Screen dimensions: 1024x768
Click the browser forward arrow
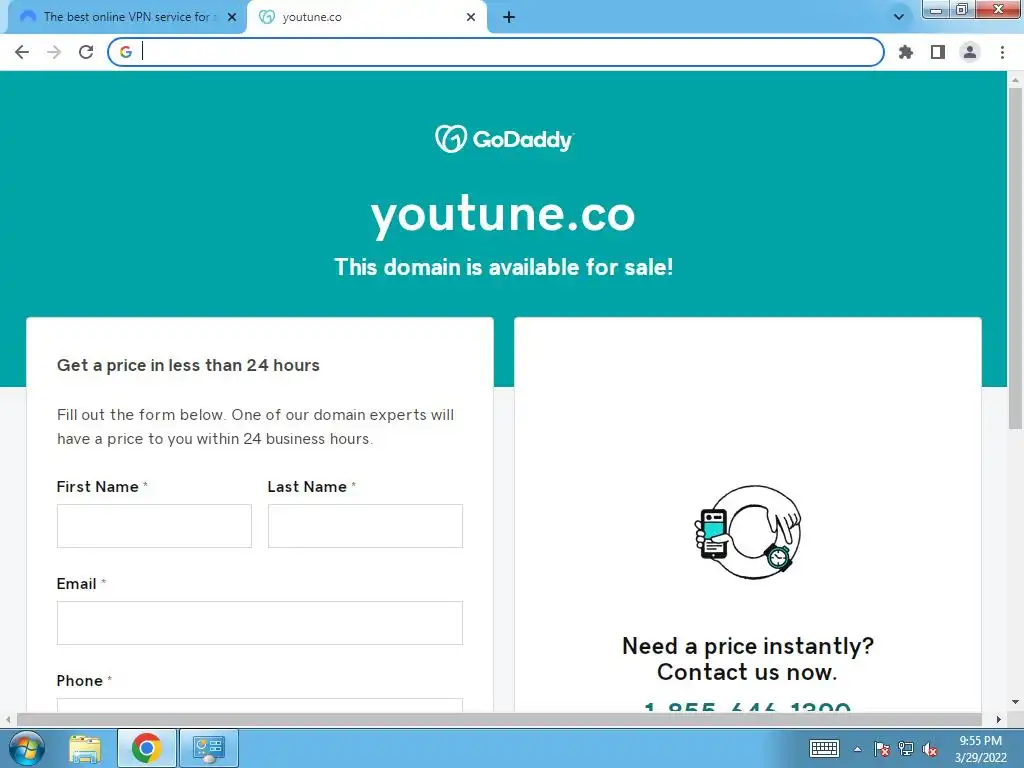click(x=54, y=52)
